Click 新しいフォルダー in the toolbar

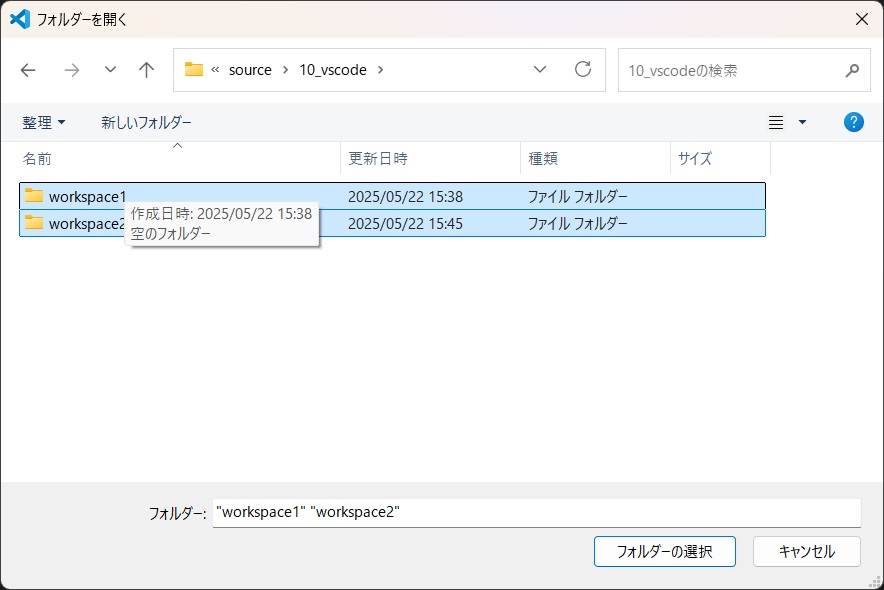coord(146,122)
